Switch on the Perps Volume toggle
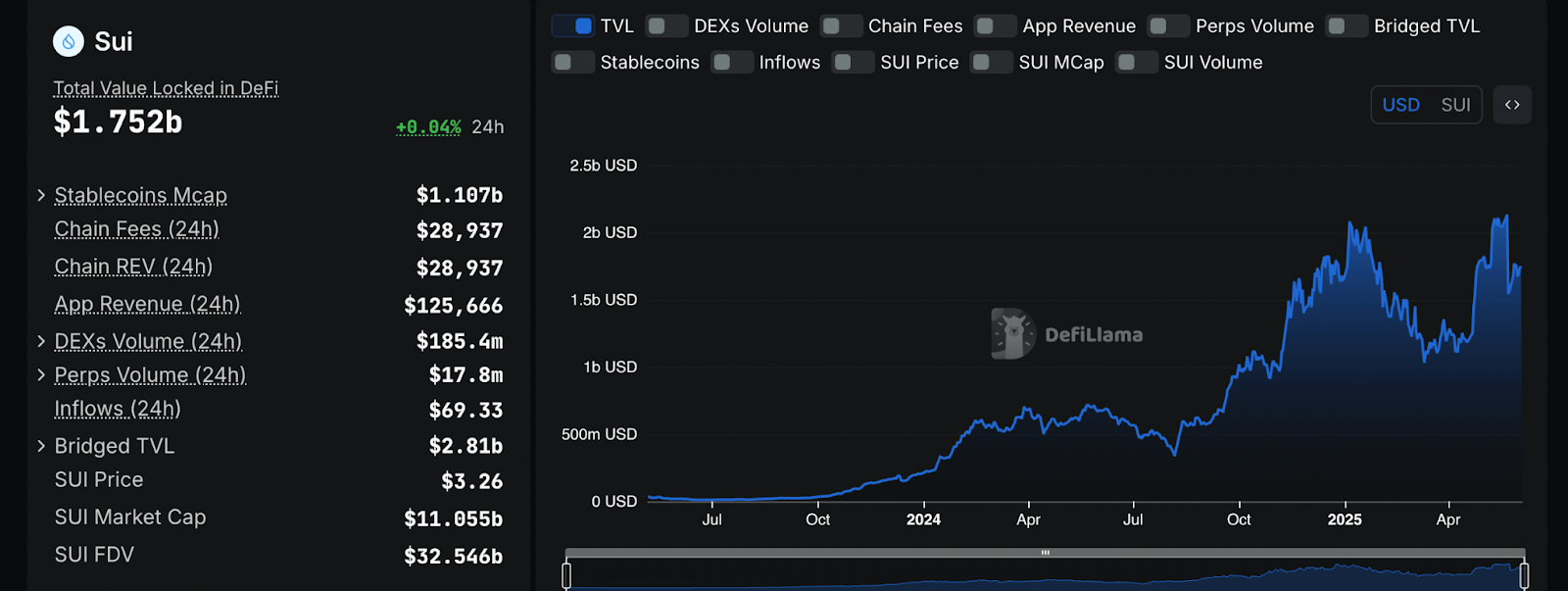This screenshot has width=1568, height=591. (x=1168, y=25)
